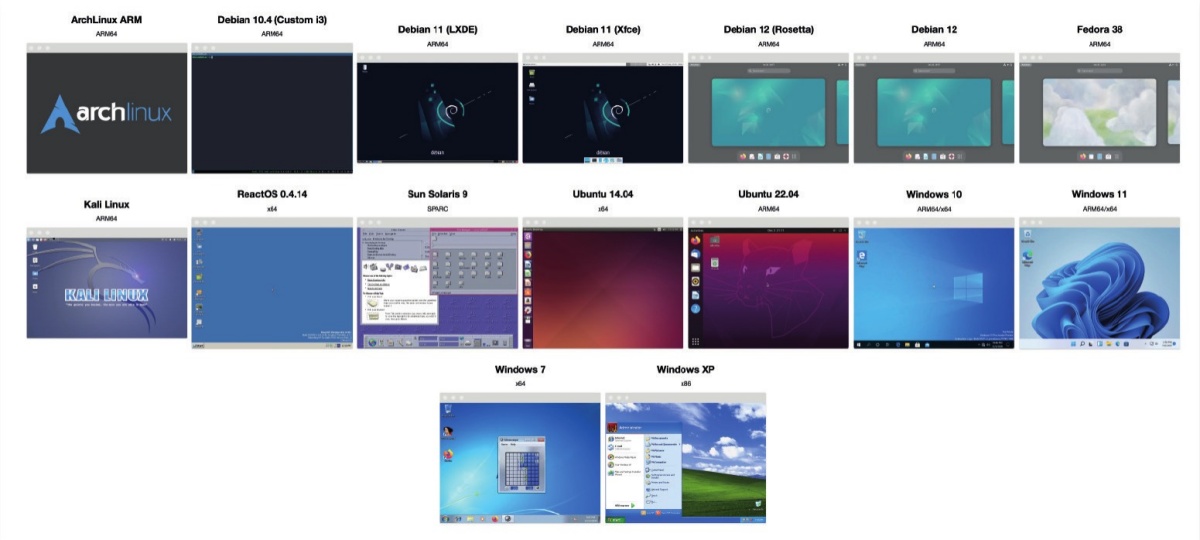Select the ARM64 label under Kali Linux
The image size is (1200, 540).
(107, 218)
